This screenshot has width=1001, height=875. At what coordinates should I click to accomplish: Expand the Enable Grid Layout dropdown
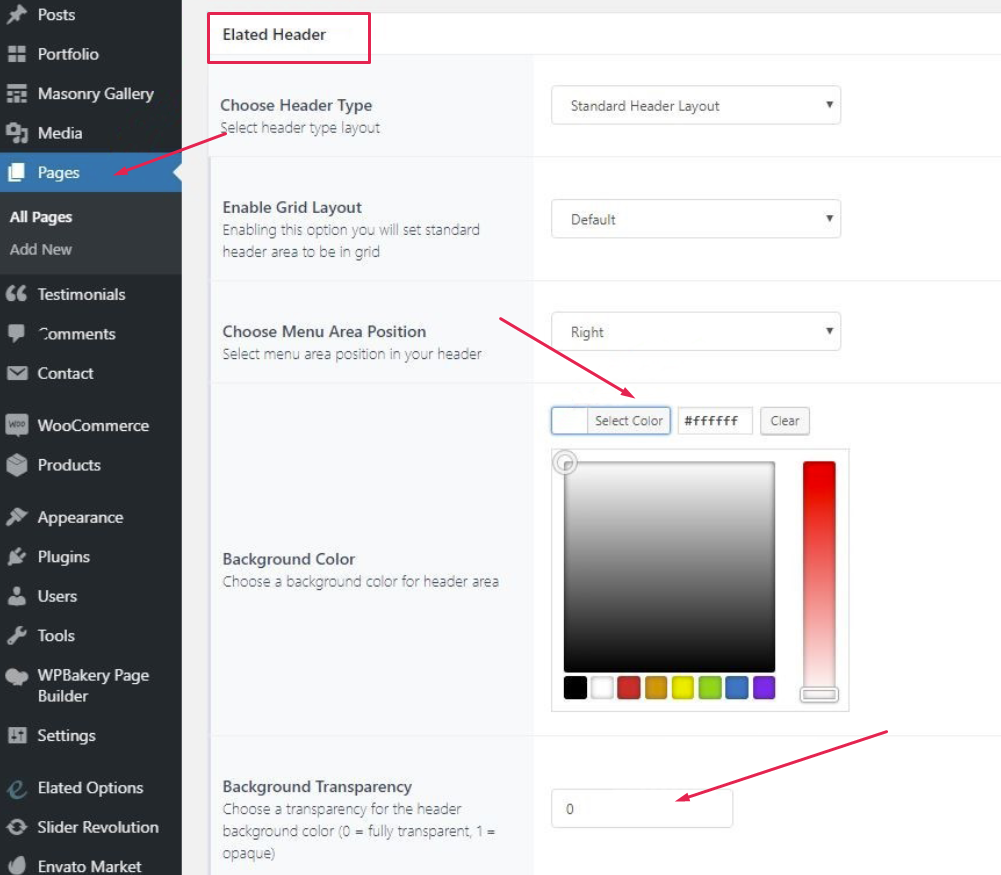pyautogui.click(x=695, y=219)
